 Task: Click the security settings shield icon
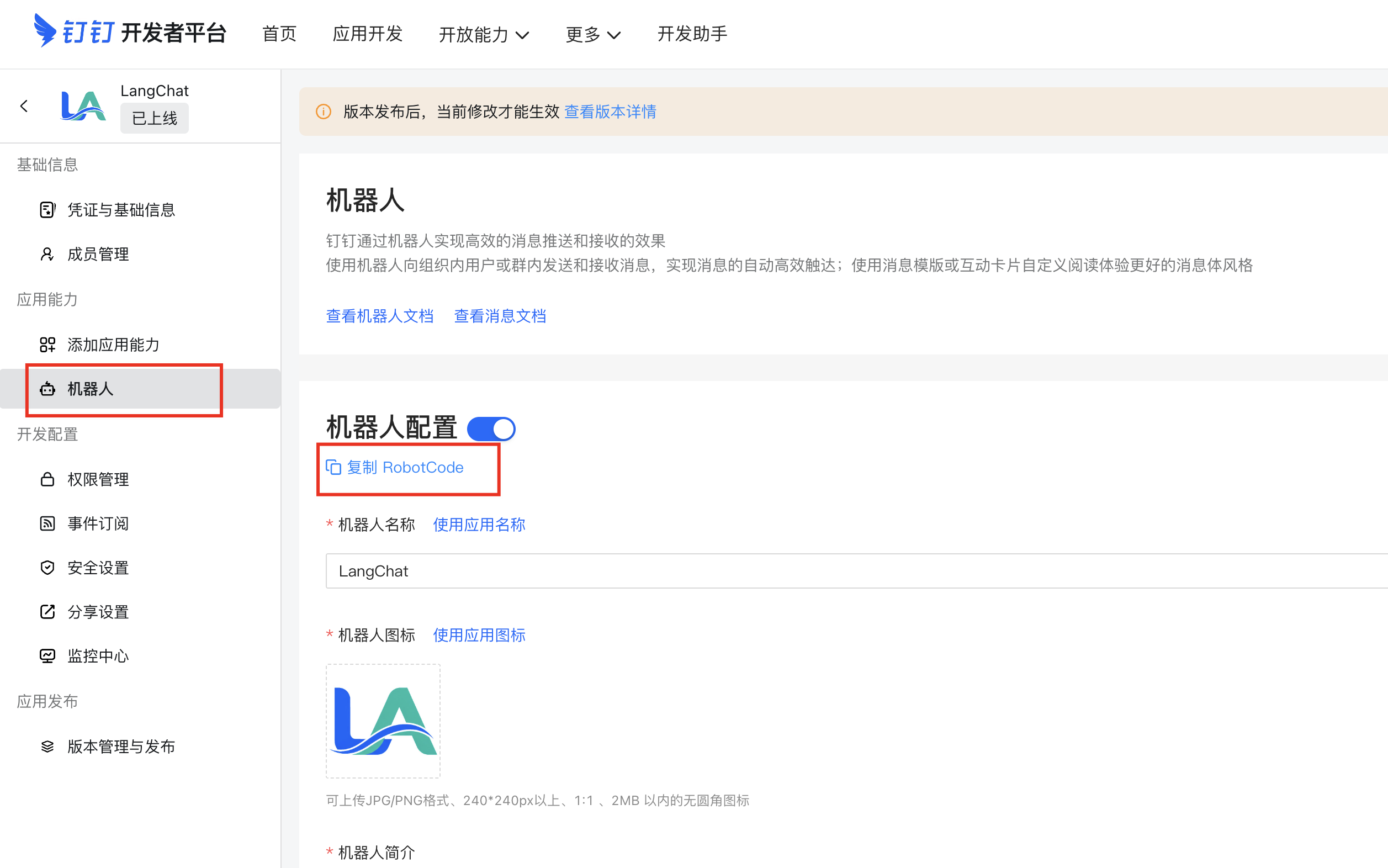point(47,568)
